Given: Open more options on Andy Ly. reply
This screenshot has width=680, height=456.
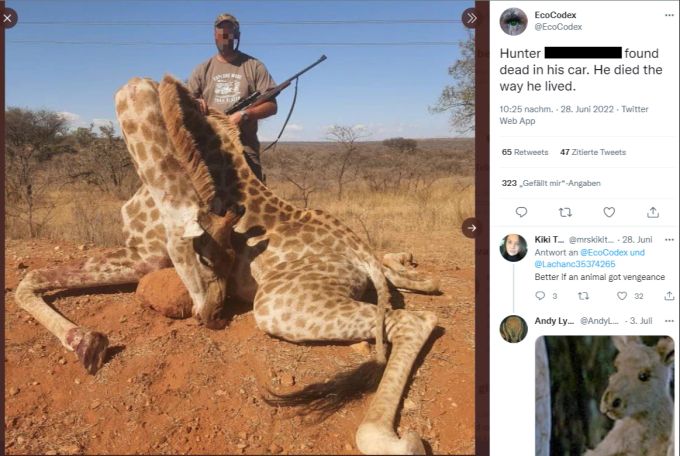Looking at the screenshot, I should (x=669, y=321).
